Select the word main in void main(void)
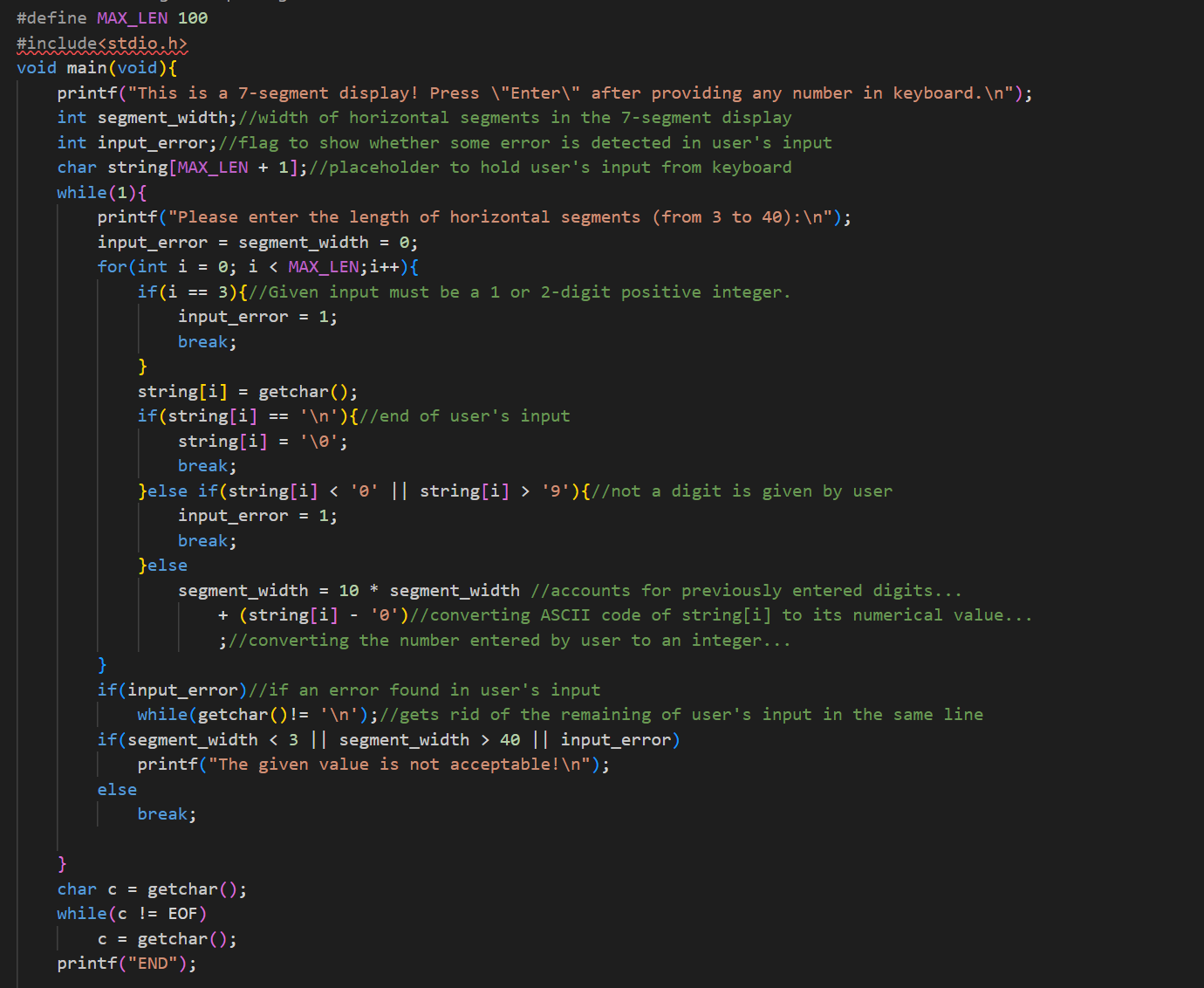 [x=86, y=67]
